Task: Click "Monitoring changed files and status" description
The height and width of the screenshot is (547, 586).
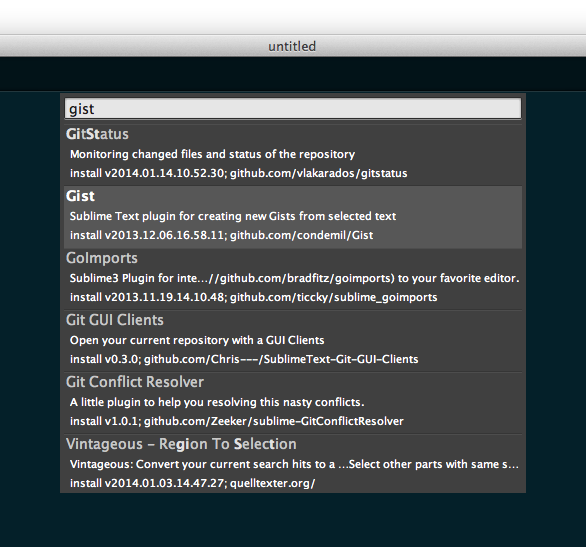Action: click(212, 154)
